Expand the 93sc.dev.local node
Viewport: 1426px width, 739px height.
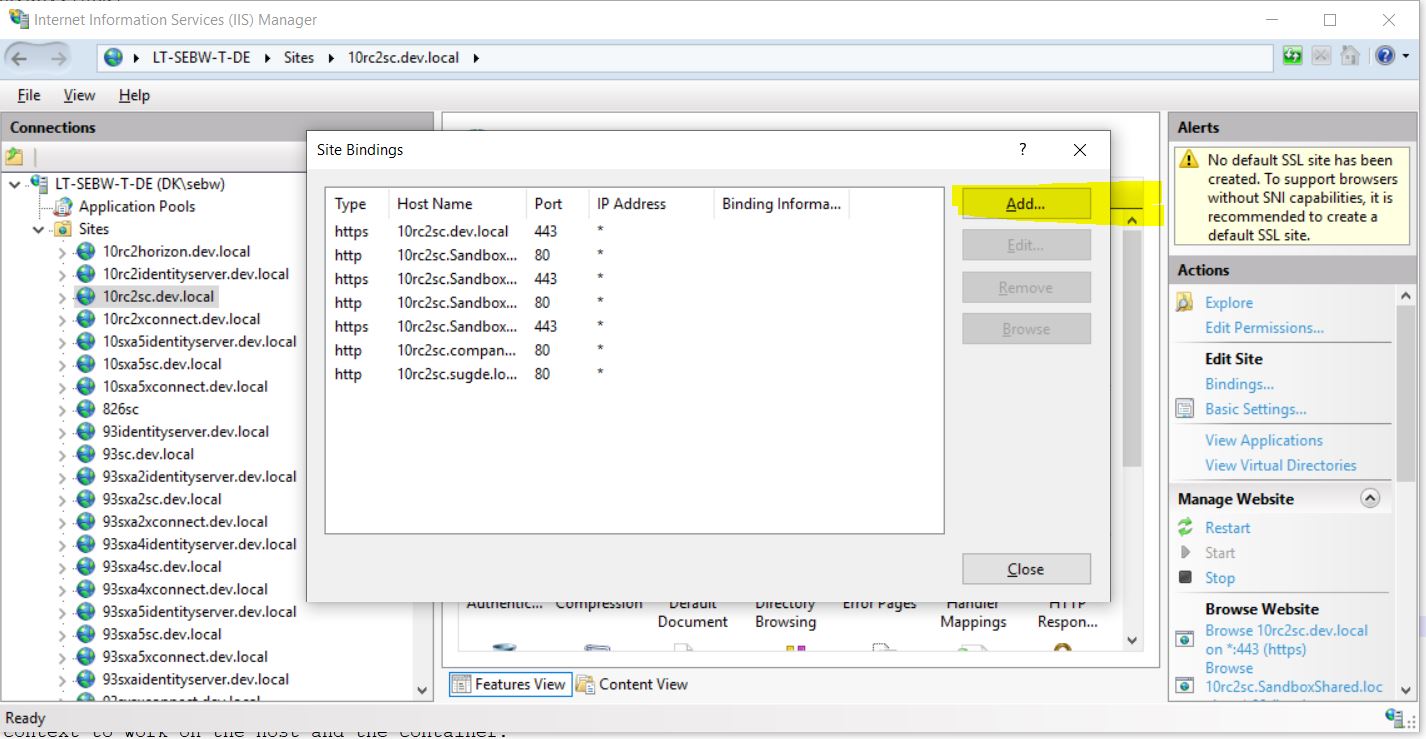point(62,454)
